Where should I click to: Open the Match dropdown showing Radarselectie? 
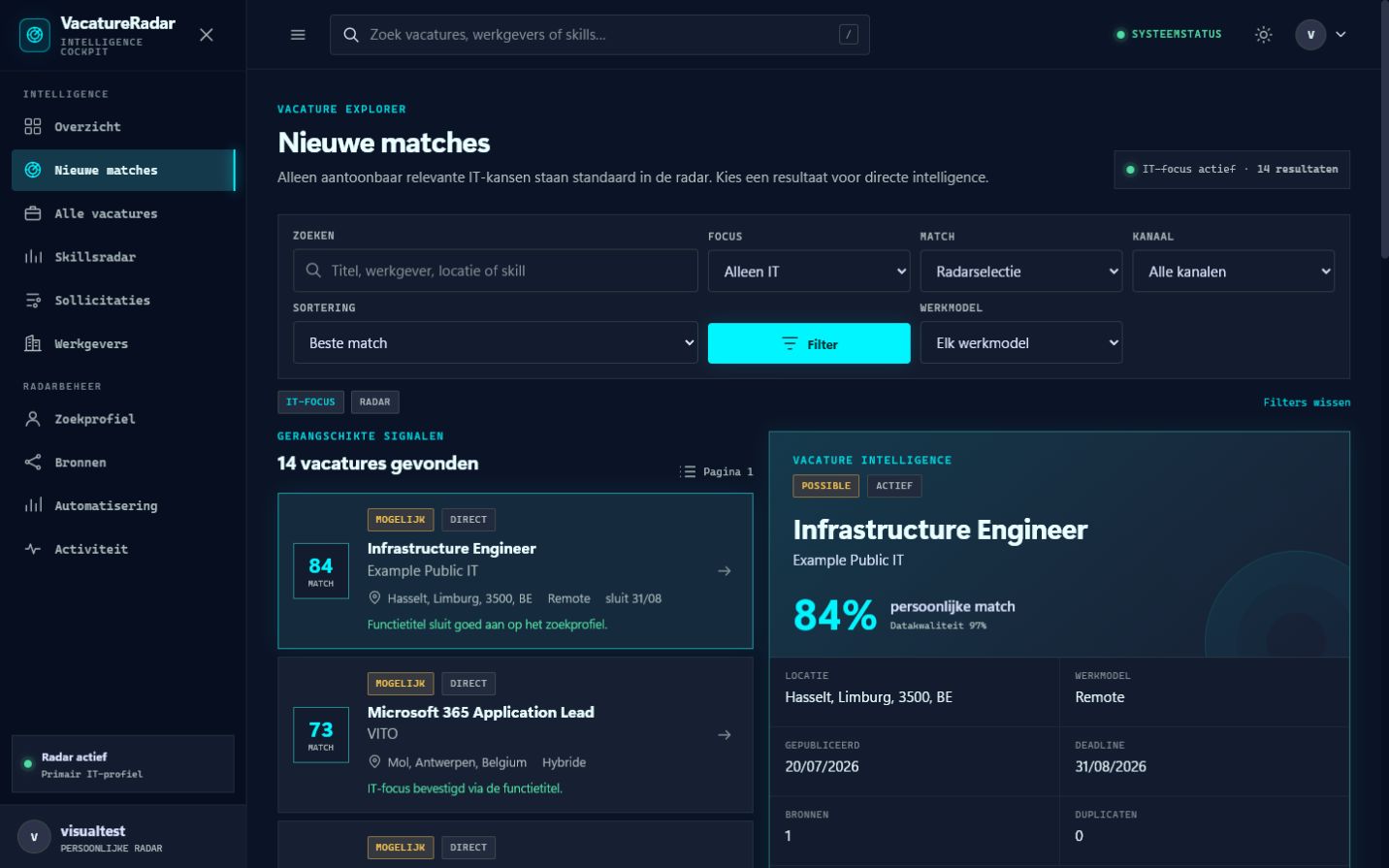(1021, 272)
